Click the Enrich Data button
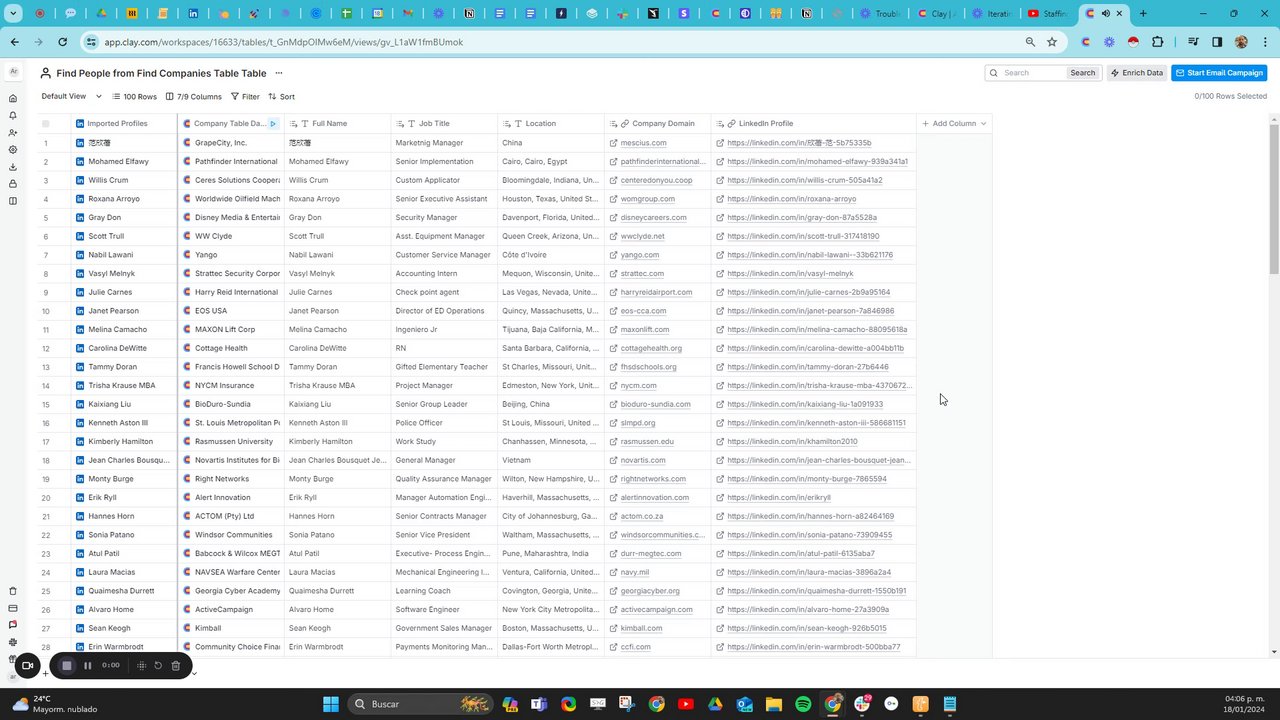 (x=1136, y=73)
